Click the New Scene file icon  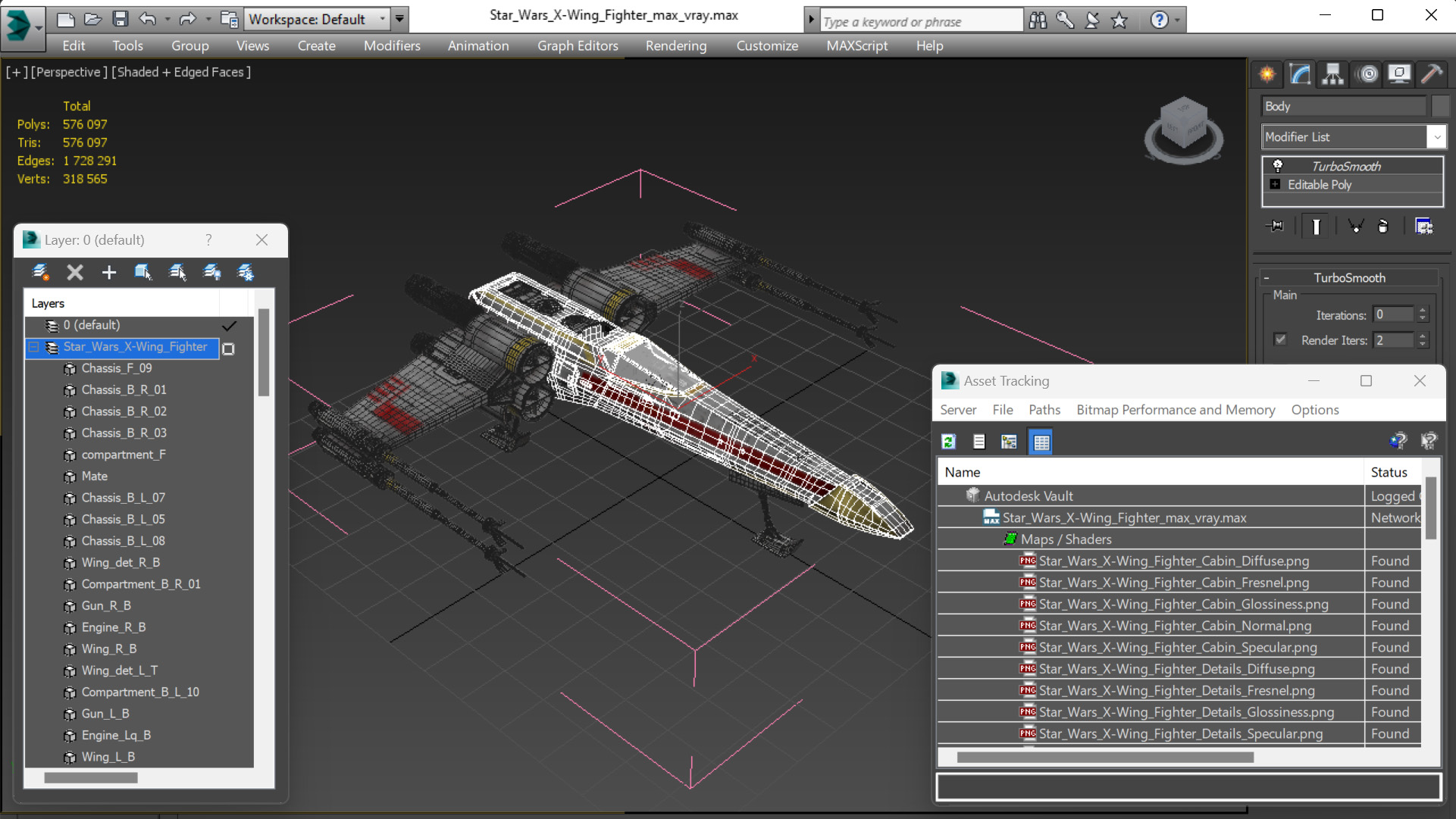[65, 19]
